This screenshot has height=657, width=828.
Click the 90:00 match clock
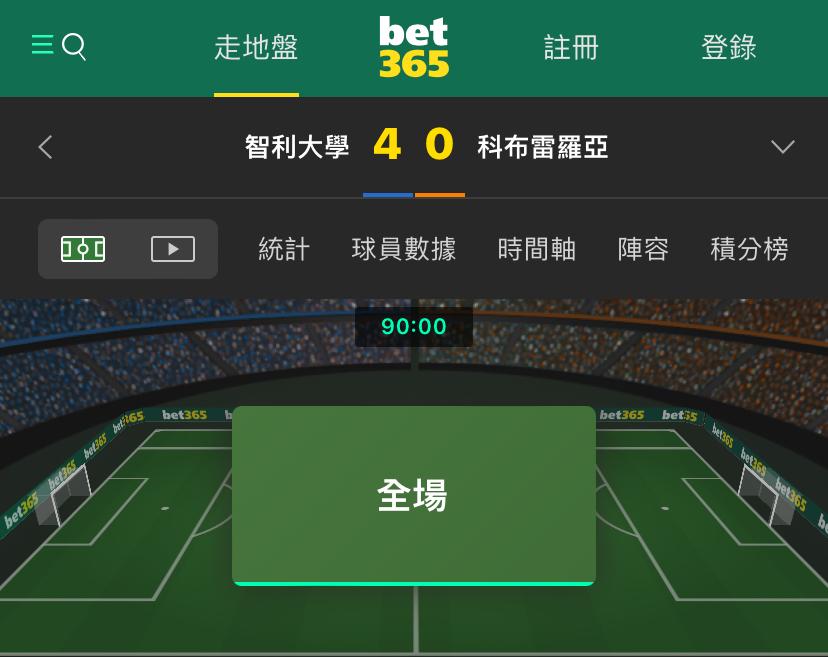(x=414, y=326)
